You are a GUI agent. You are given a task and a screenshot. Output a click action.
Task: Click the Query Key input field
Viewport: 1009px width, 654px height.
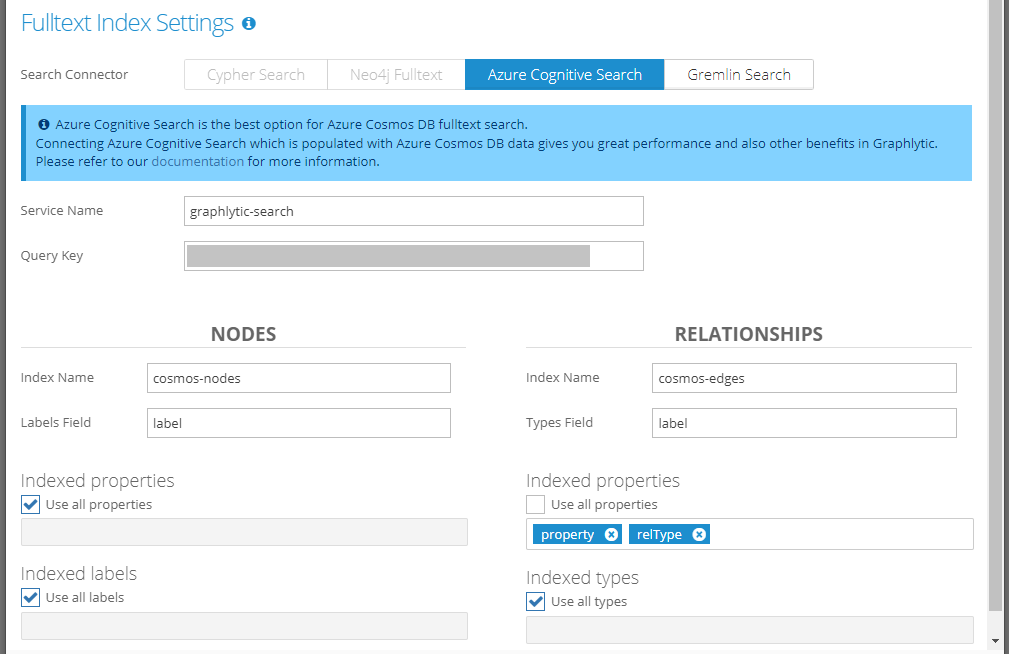pos(414,256)
